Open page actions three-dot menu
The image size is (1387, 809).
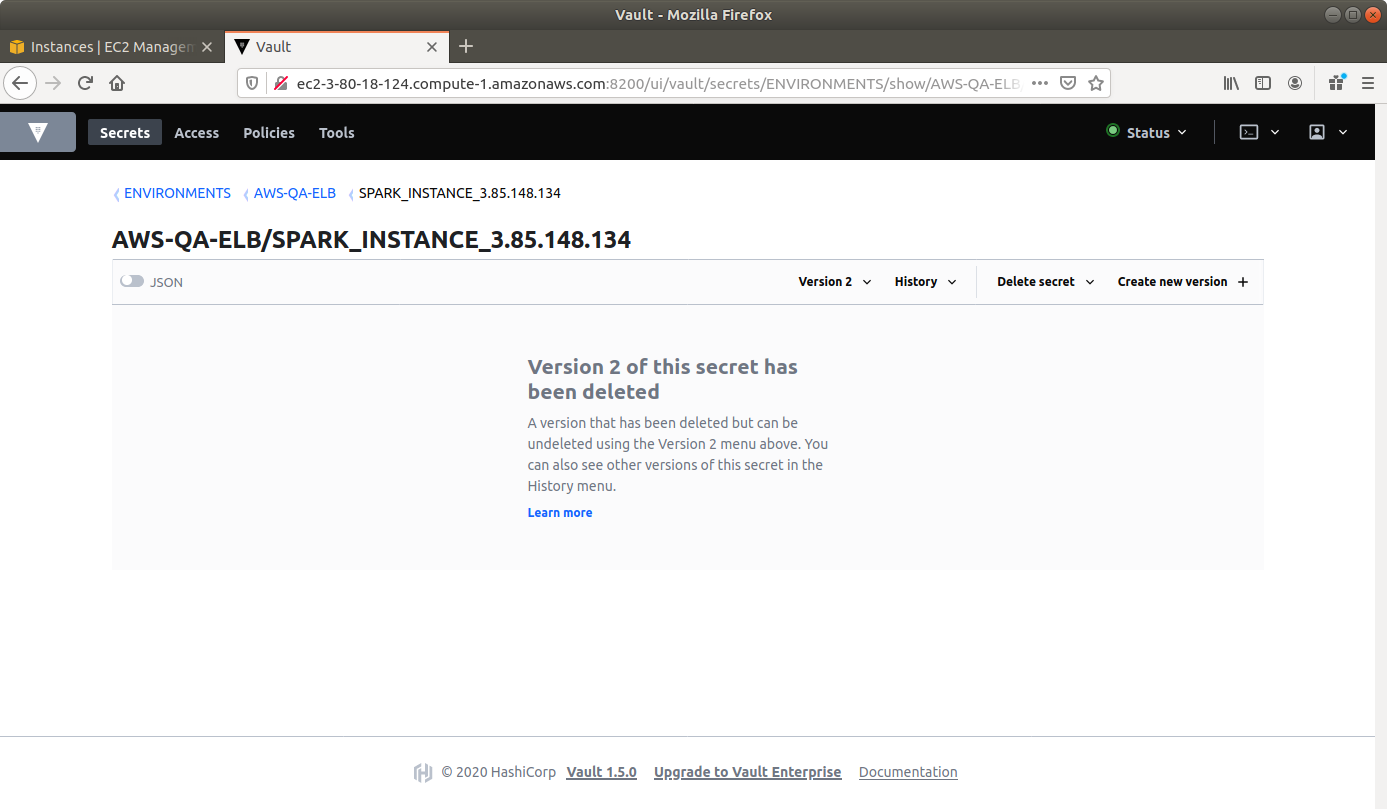tap(1040, 84)
